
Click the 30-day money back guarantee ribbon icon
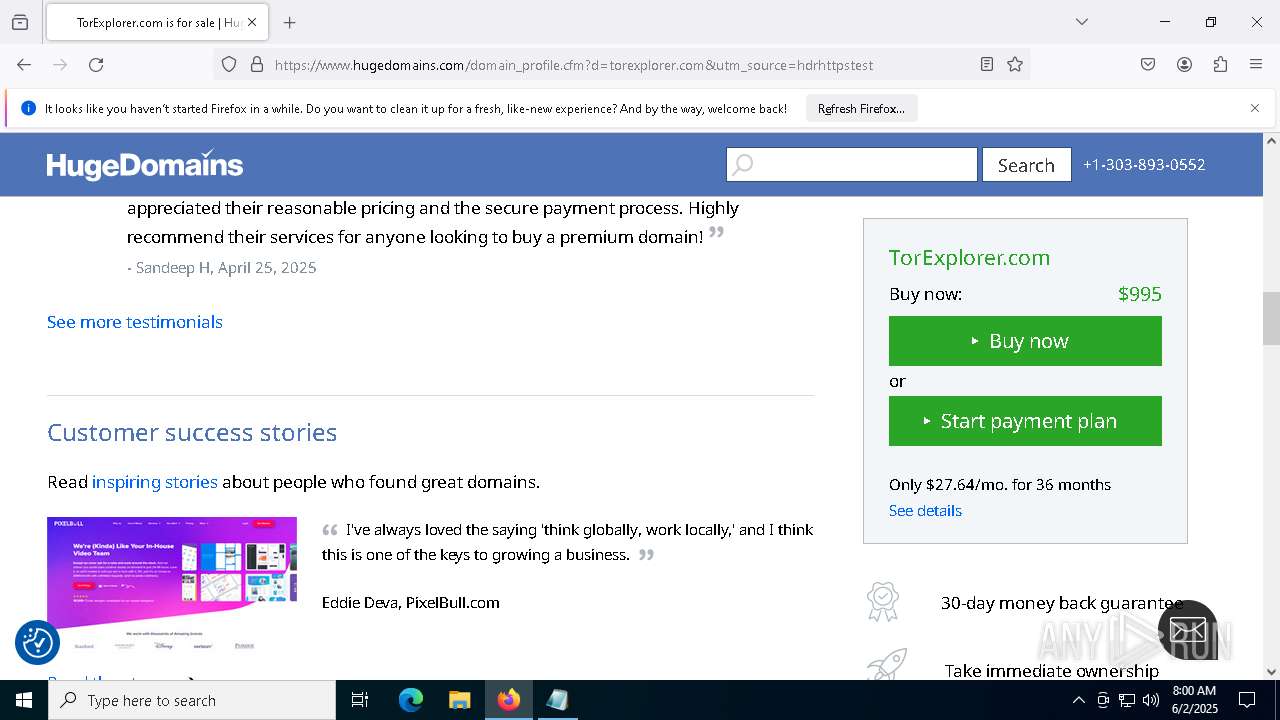(883, 602)
